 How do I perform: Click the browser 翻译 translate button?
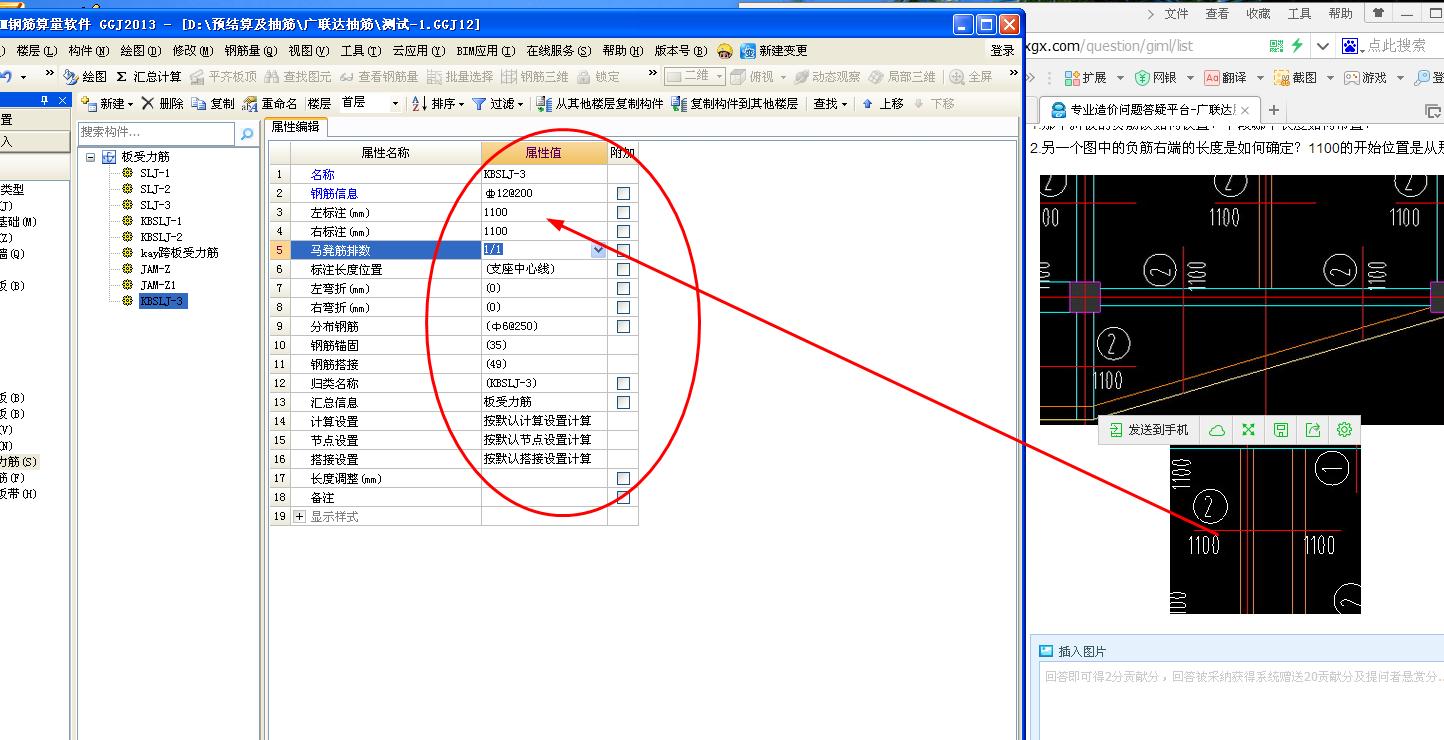[x=1225, y=77]
